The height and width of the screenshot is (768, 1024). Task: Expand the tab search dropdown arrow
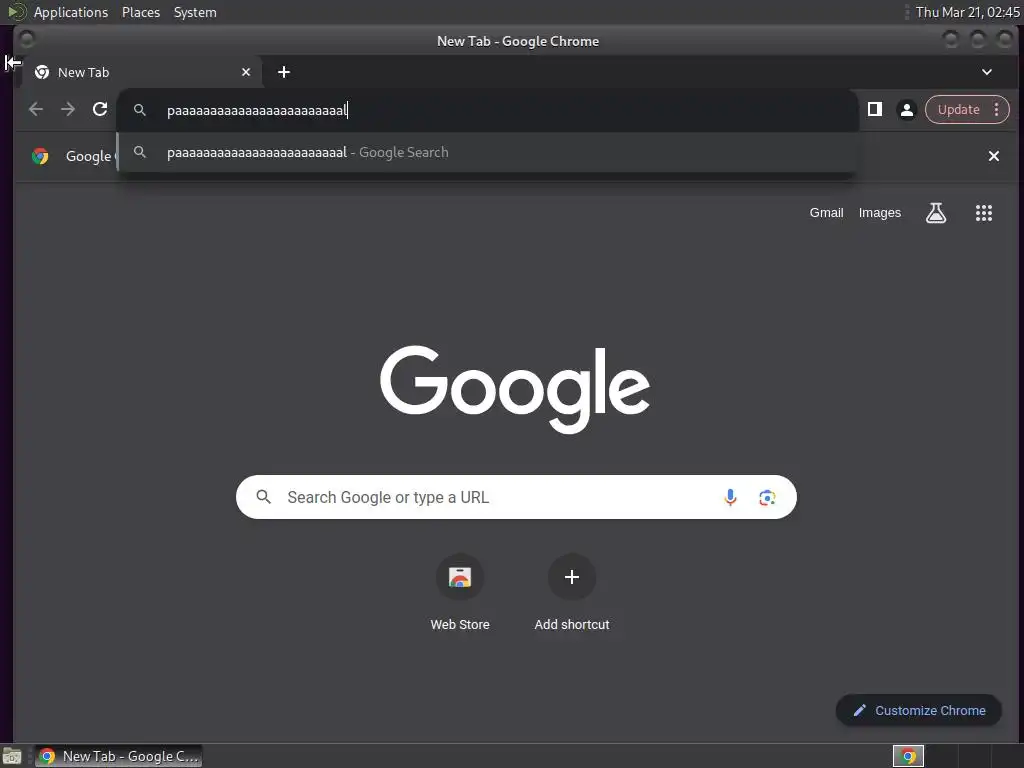point(987,72)
